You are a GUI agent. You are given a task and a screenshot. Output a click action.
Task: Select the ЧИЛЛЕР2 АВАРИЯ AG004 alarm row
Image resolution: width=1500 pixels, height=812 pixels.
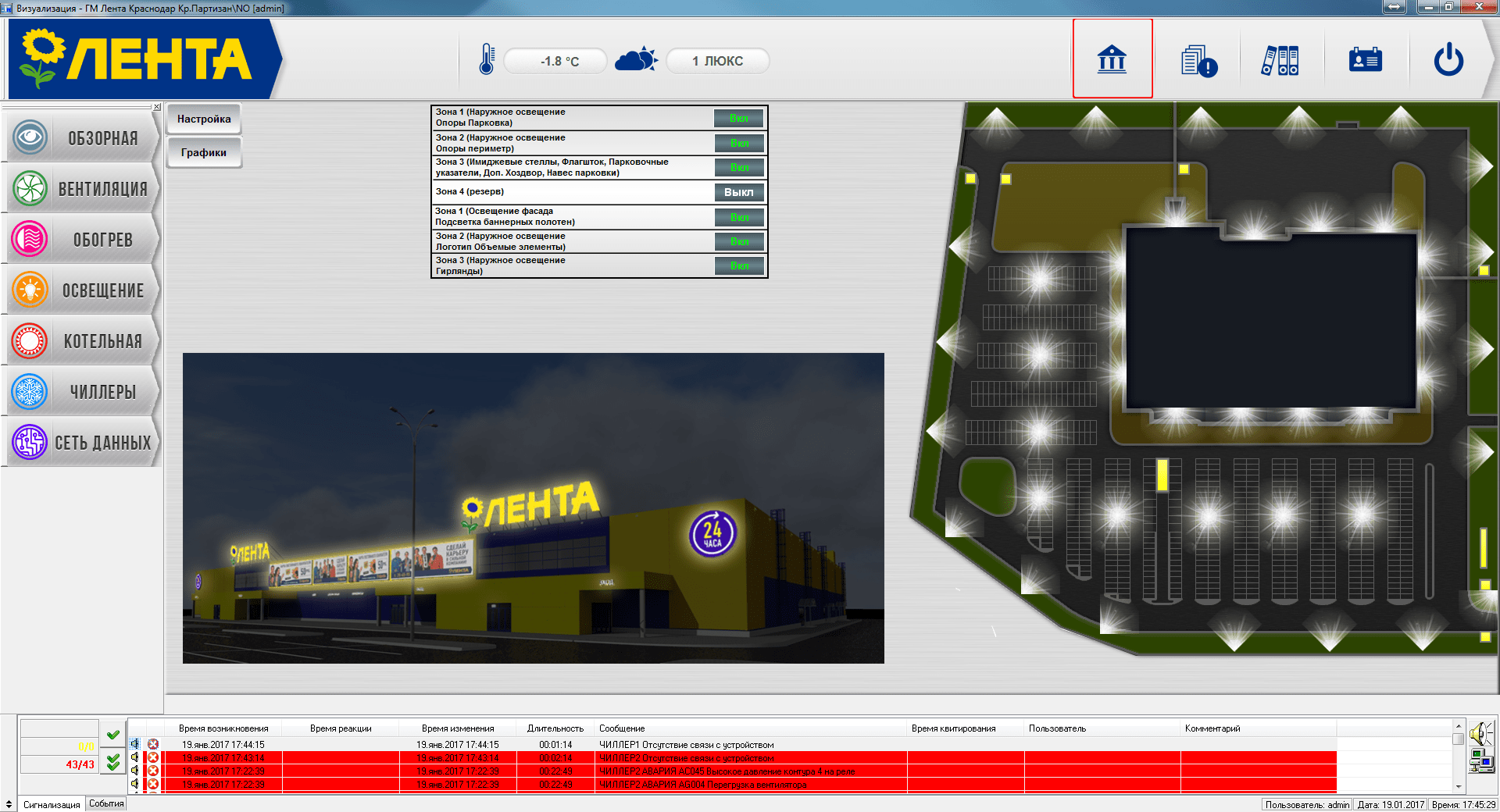pyautogui.click(x=732, y=785)
